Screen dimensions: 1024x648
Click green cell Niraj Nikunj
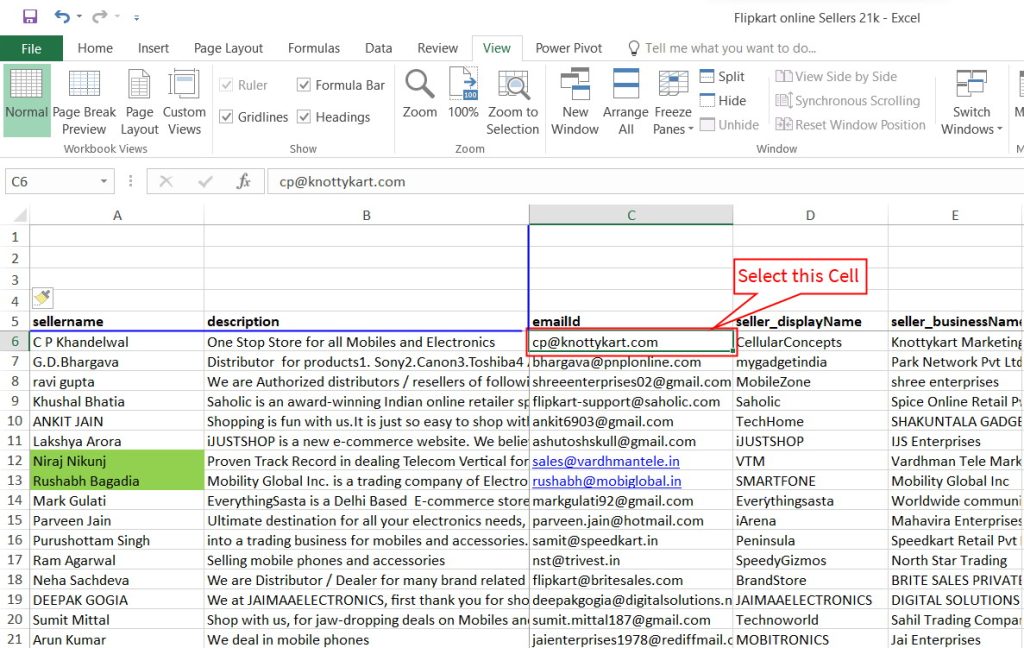coord(117,461)
